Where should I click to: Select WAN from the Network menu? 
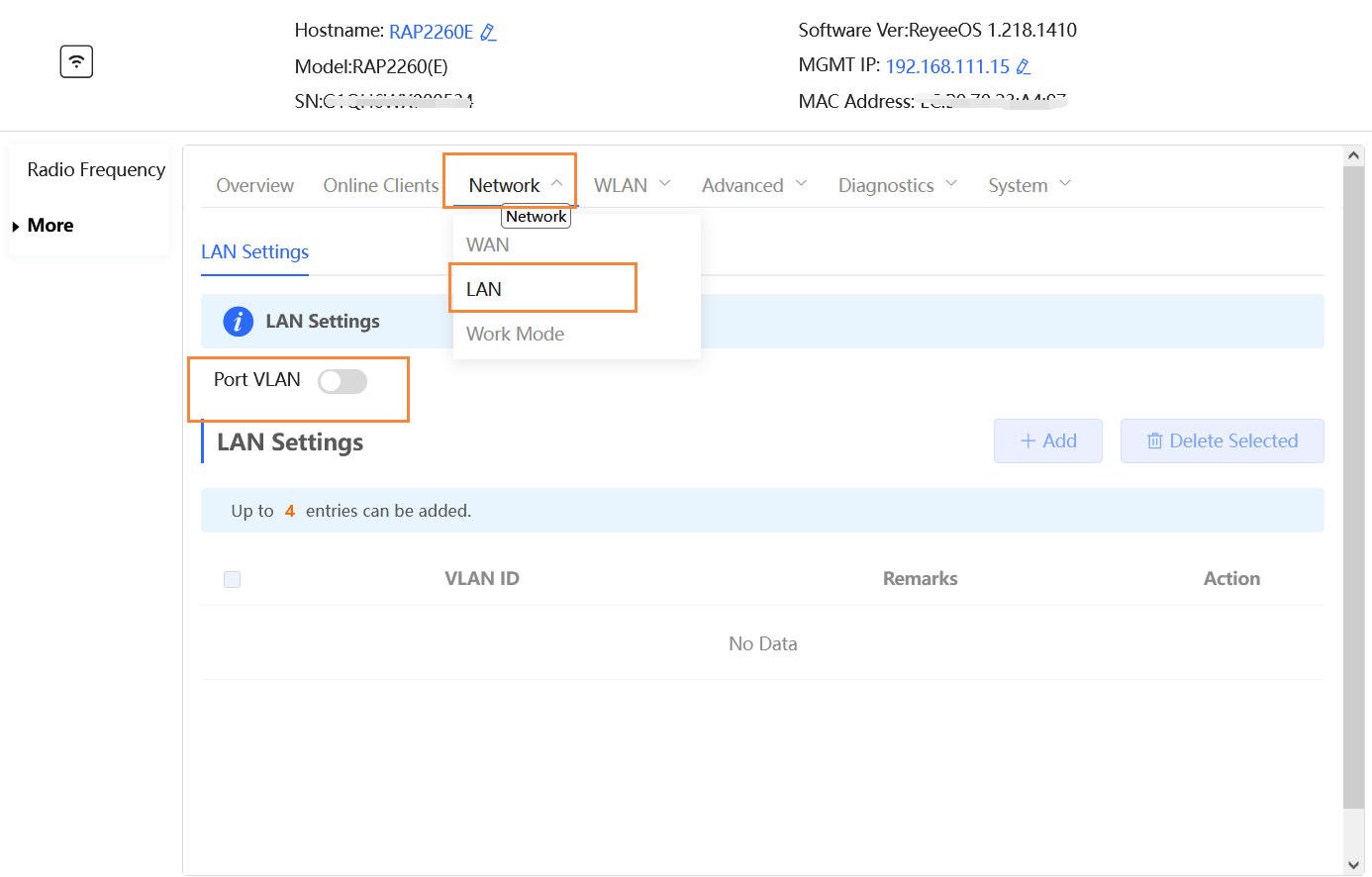[488, 244]
